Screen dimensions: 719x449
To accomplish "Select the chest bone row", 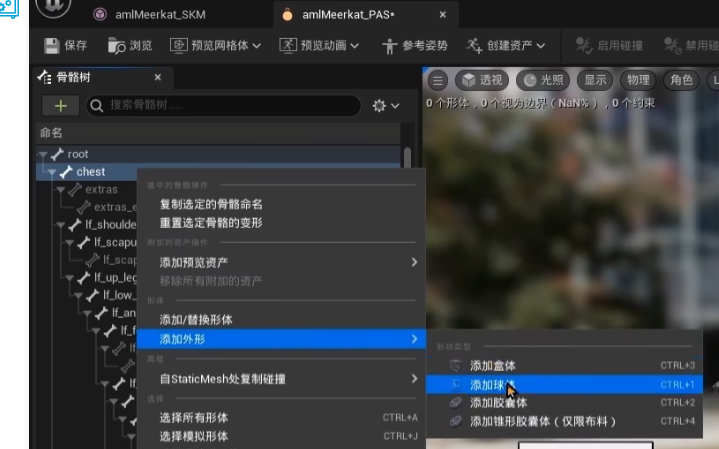I will tap(87, 172).
